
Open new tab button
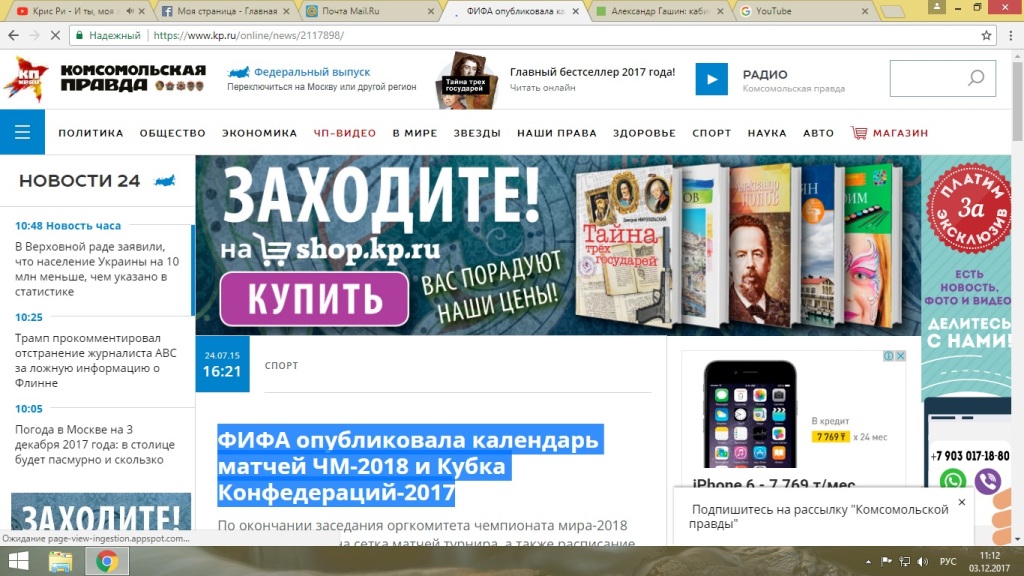(x=892, y=12)
